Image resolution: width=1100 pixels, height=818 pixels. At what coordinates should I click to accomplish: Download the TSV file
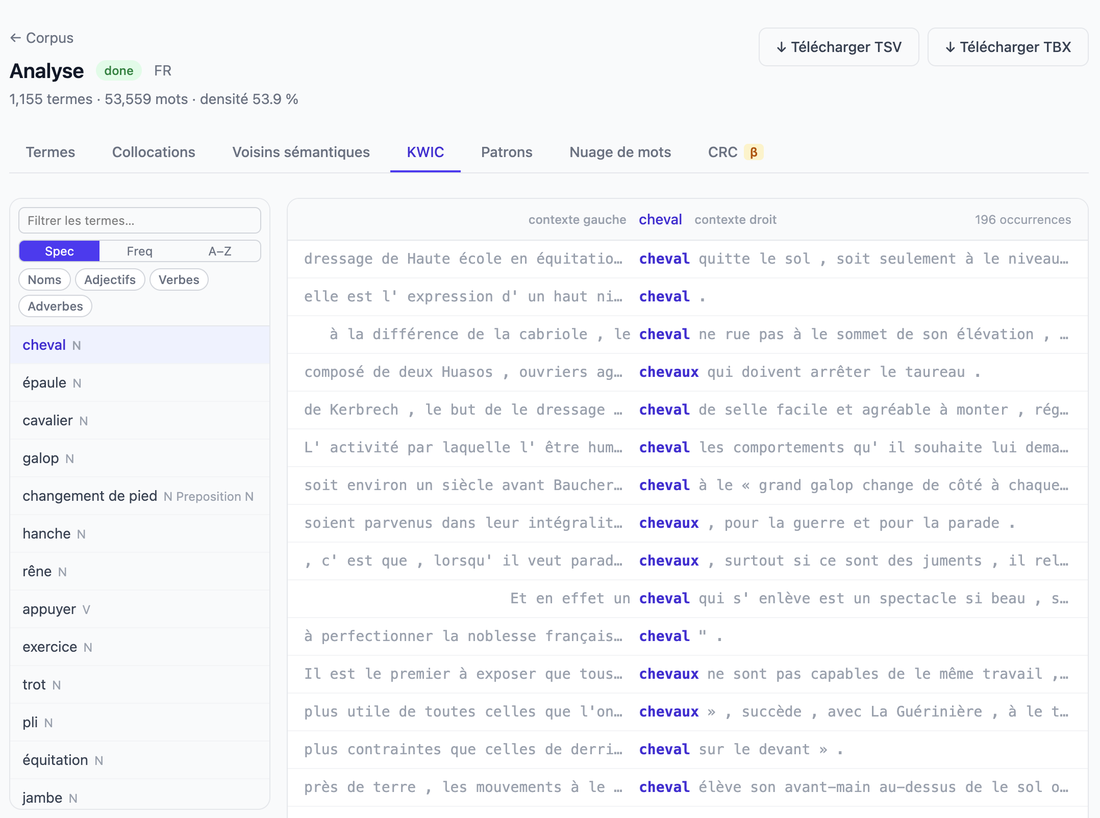(x=838, y=47)
